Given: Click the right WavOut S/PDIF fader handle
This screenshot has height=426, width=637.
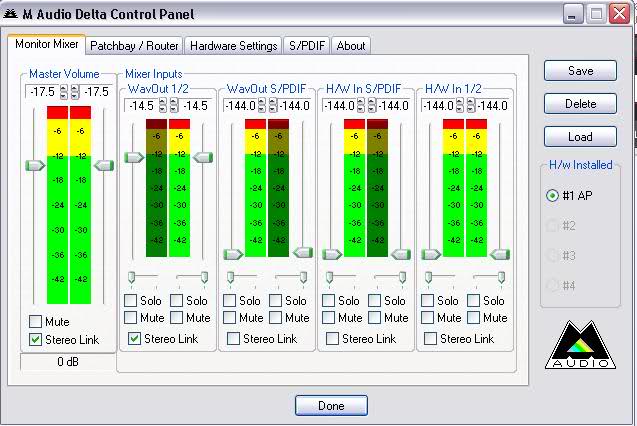Looking at the screenshot, I should point(303,253).
